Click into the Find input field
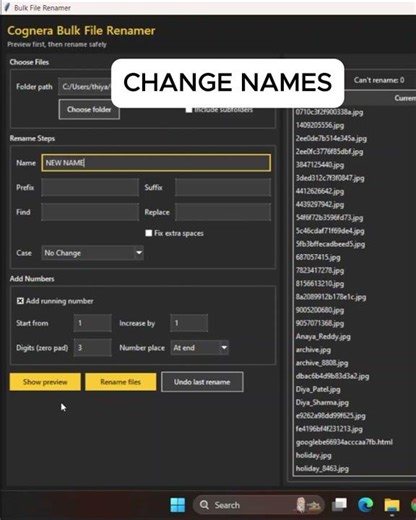The height and width of the screenshot is (520, 416). click(x=90, y=212)
